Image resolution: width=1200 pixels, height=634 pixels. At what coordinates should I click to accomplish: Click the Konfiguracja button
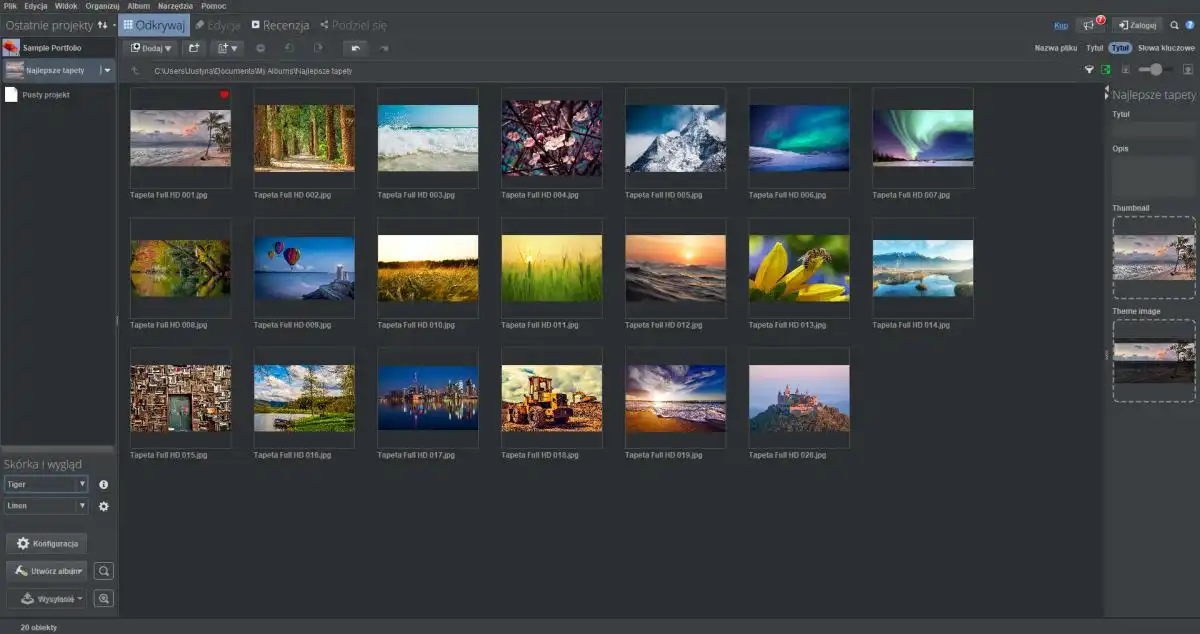point(47,543)
